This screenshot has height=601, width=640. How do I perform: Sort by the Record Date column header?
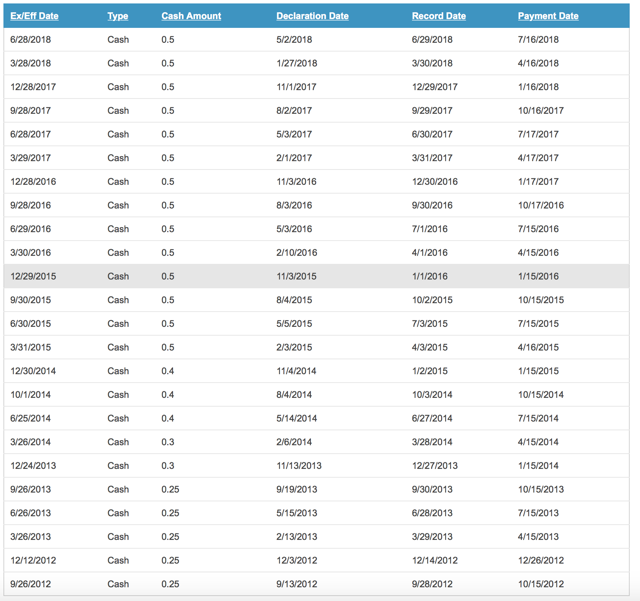coord(439,16)
